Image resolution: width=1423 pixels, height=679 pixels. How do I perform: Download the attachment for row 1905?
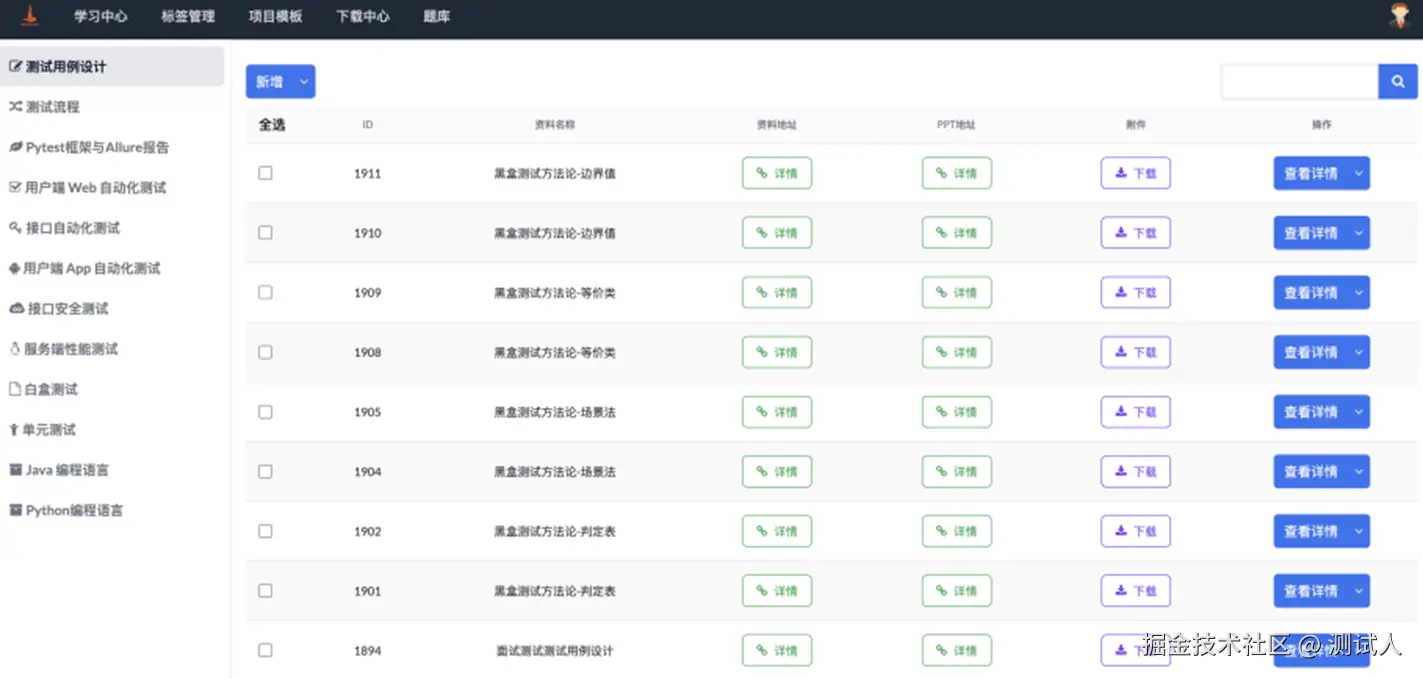coord(1136,412)
